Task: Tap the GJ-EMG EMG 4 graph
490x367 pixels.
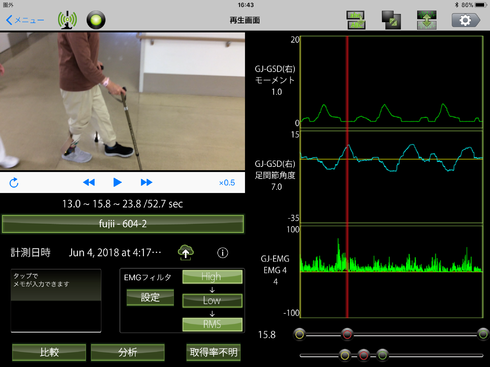Action: 392,271
